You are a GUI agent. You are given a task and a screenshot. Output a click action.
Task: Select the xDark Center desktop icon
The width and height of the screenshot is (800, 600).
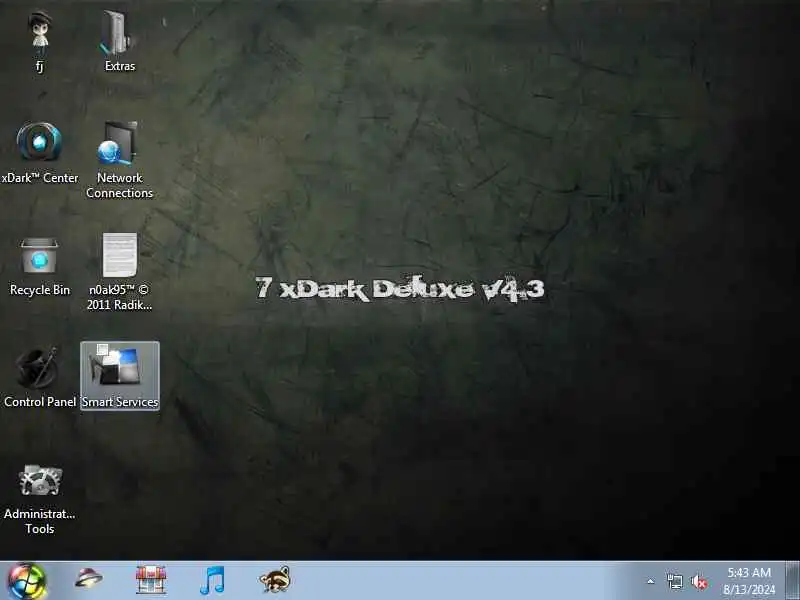coord(39,141)
